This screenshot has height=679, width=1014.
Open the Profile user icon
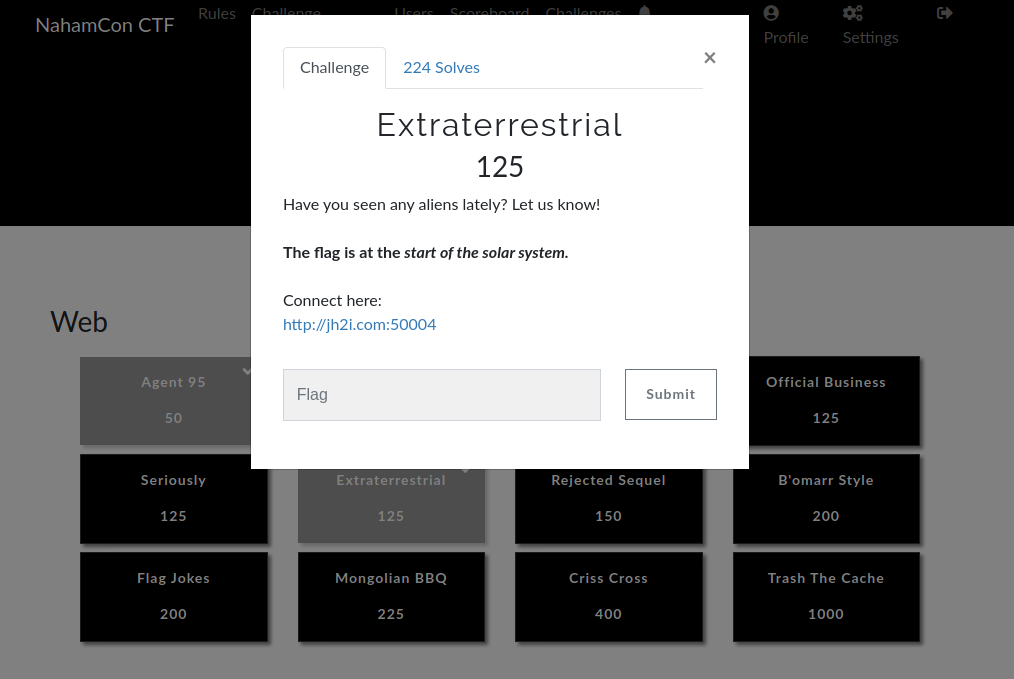click(x=771, y=13)
